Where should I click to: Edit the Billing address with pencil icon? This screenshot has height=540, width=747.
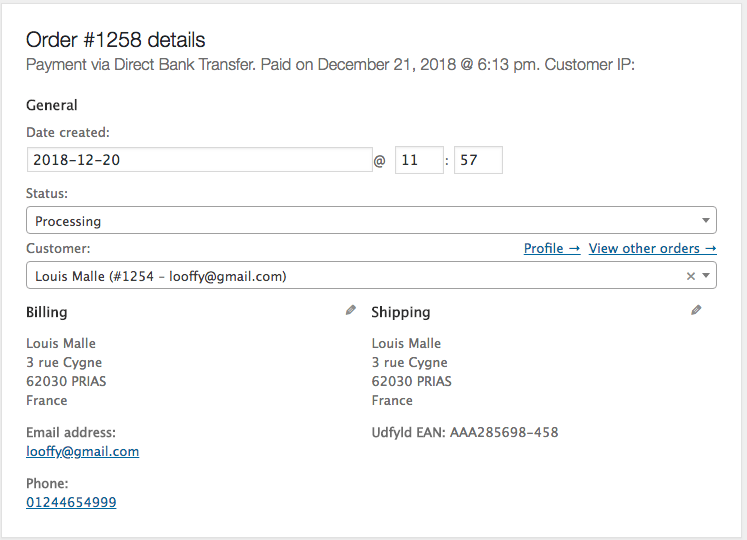pyautogui.click(x=350, y=310)
